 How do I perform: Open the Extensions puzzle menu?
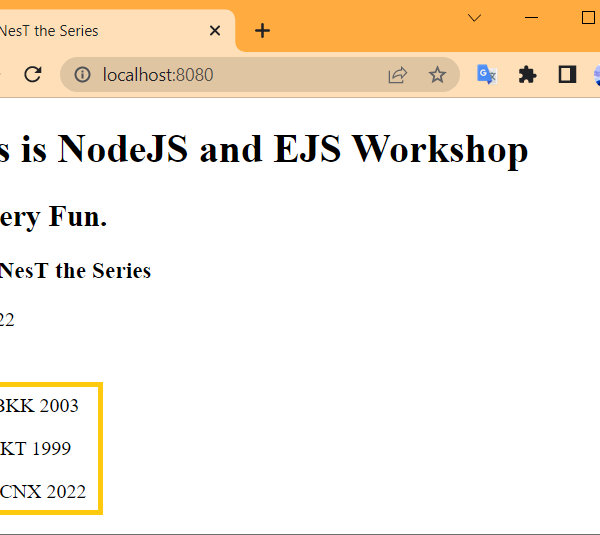[x=527, y=75]
